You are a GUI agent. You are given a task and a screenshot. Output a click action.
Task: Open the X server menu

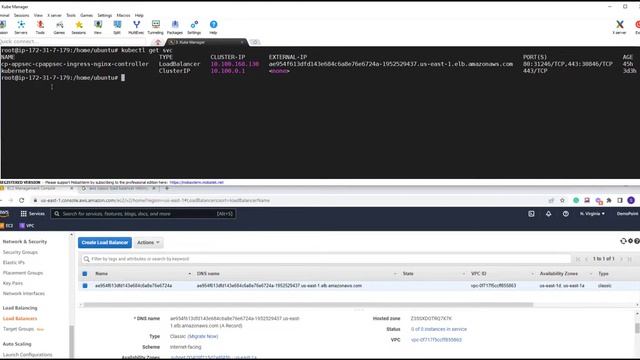pos(54,15)
